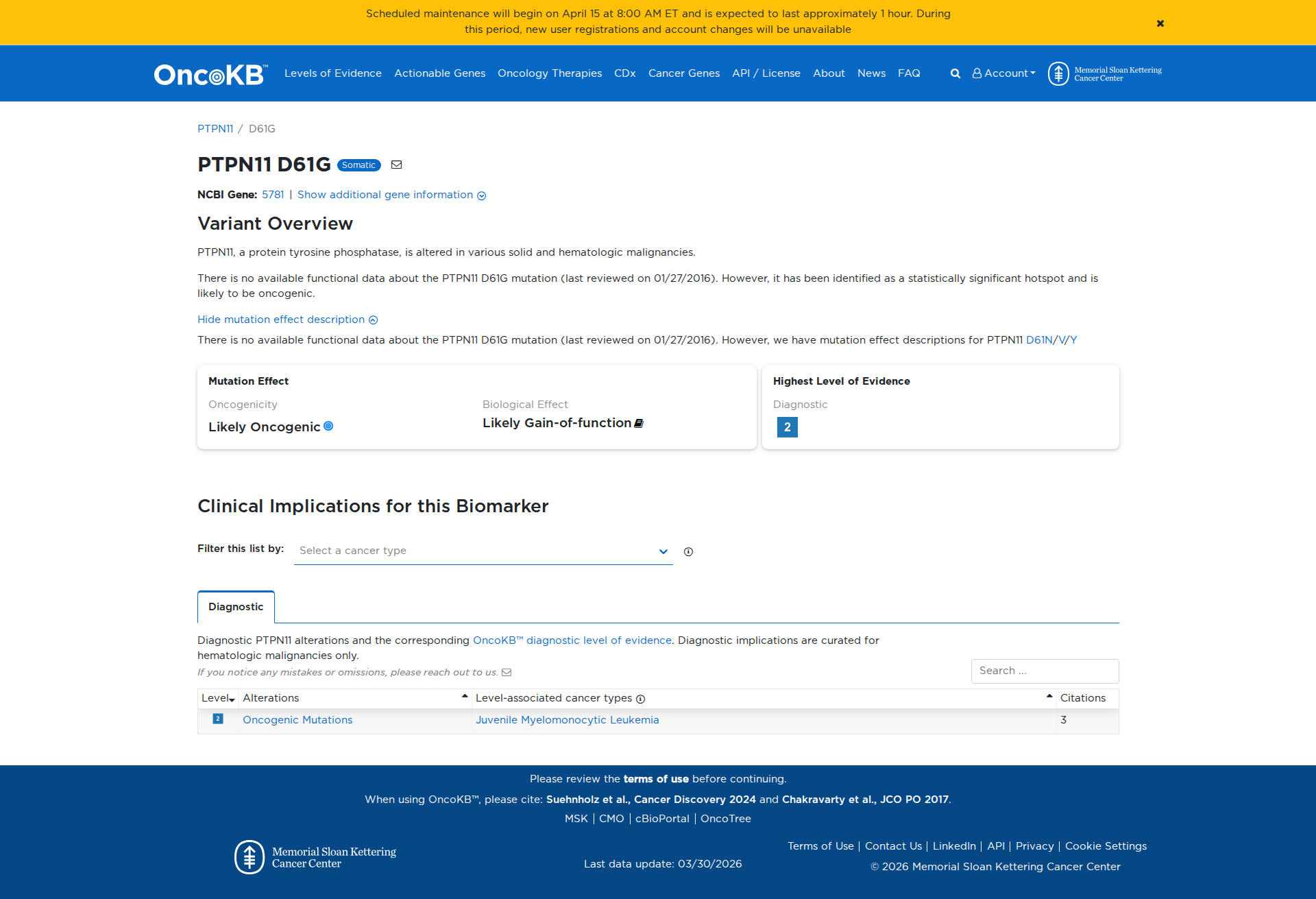Click the email icon after the omissions notice
The image size is (1316, 899).
[507, 673]
